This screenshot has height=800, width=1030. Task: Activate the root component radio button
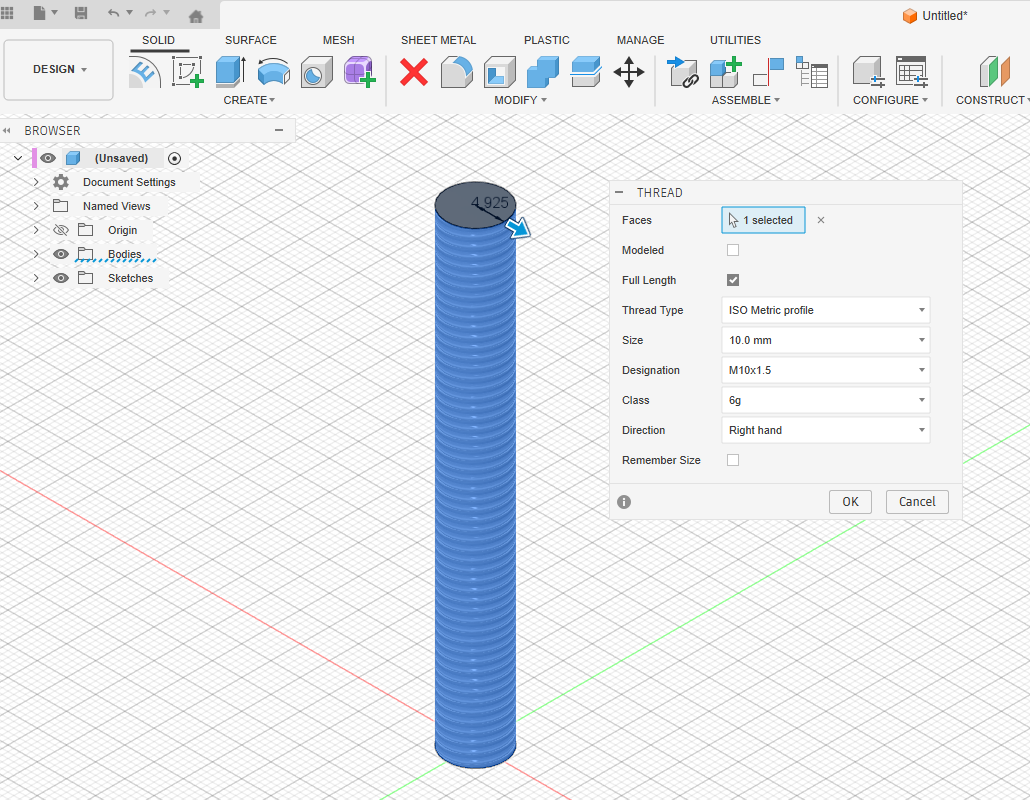tap(174, 158)
